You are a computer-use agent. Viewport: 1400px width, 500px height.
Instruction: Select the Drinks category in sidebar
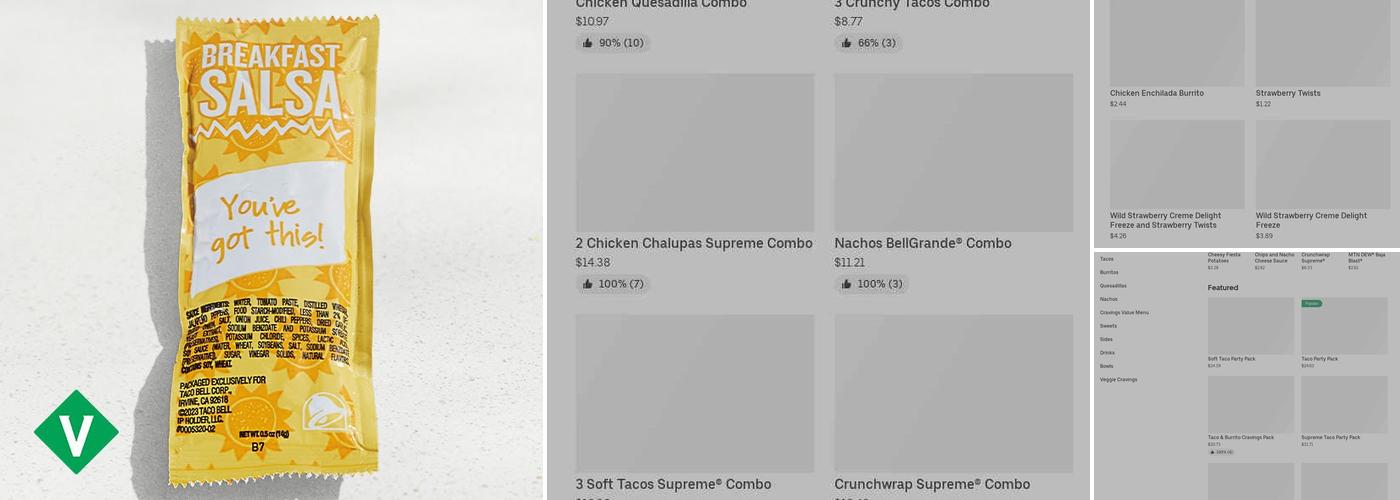pos(1106,352)
